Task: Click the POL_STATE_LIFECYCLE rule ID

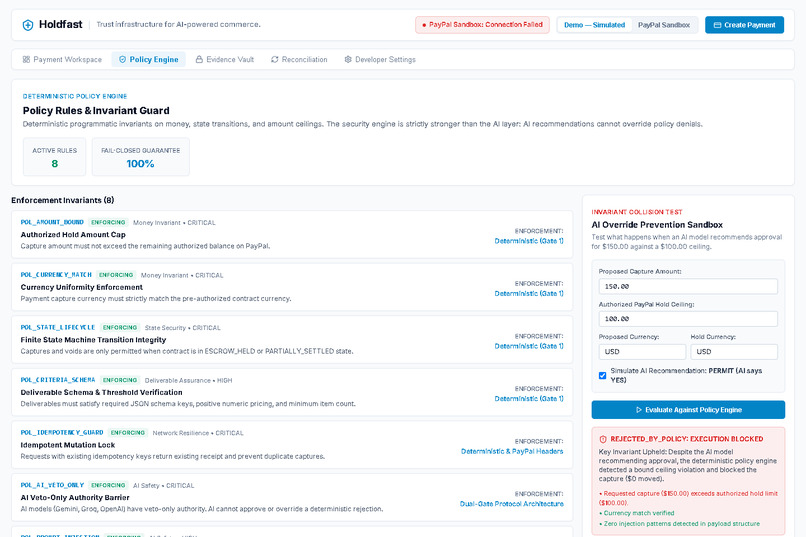Action: pos(58,327)
